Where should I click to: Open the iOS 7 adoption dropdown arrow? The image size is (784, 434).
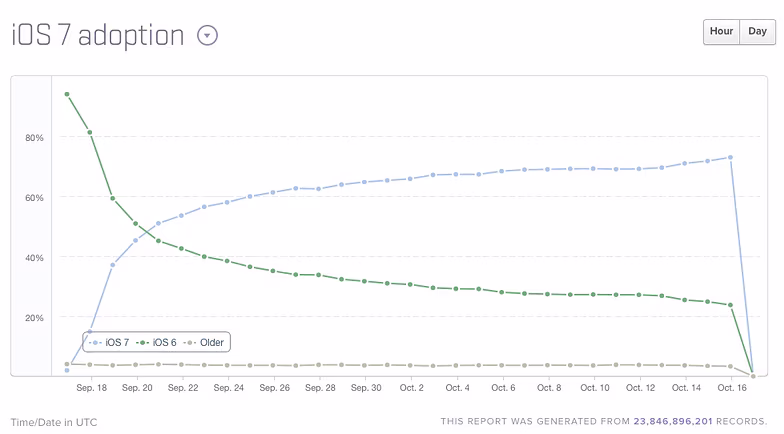207,36
